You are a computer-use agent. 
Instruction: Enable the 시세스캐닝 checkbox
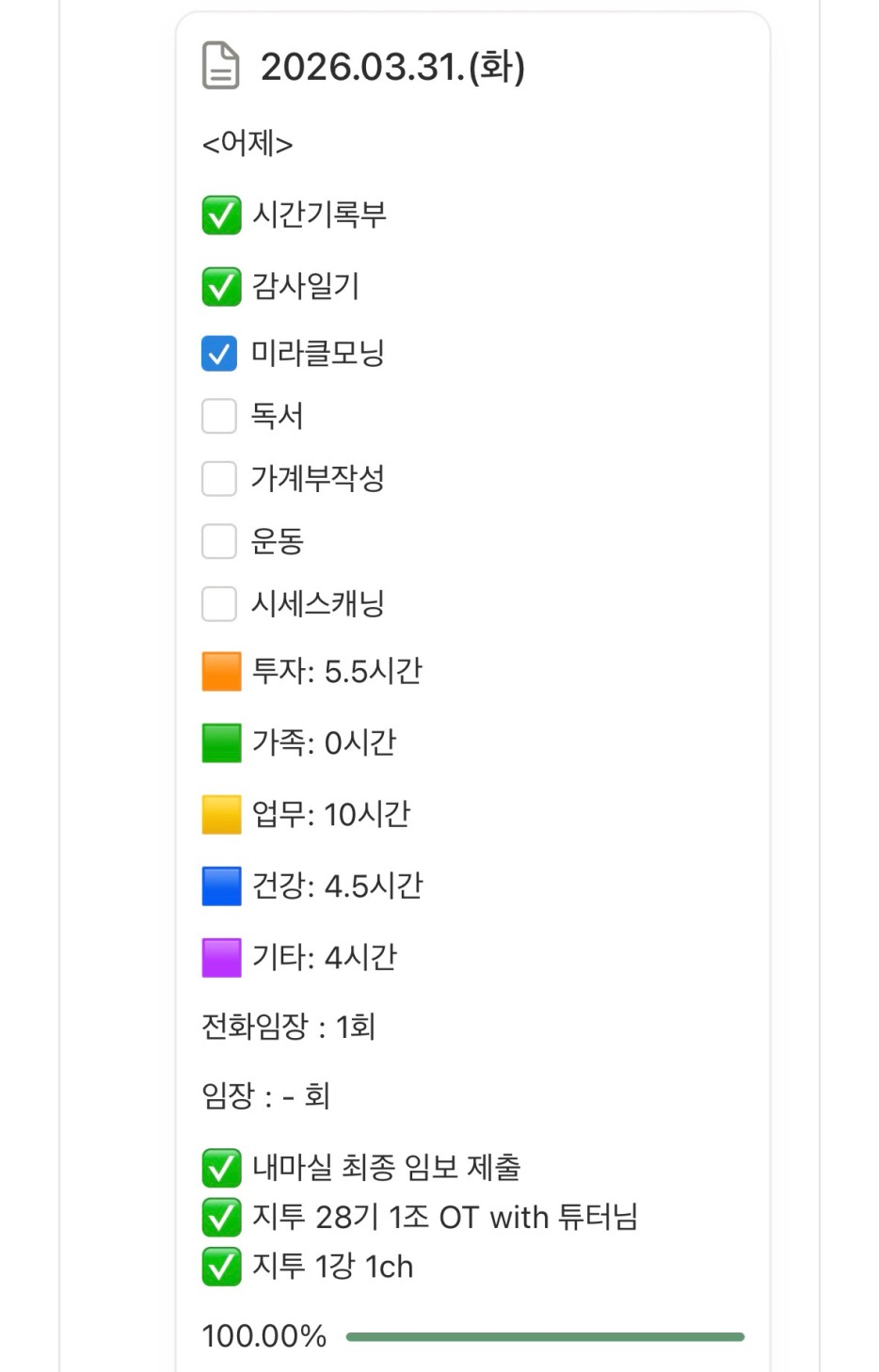click(x=219, y=603)
